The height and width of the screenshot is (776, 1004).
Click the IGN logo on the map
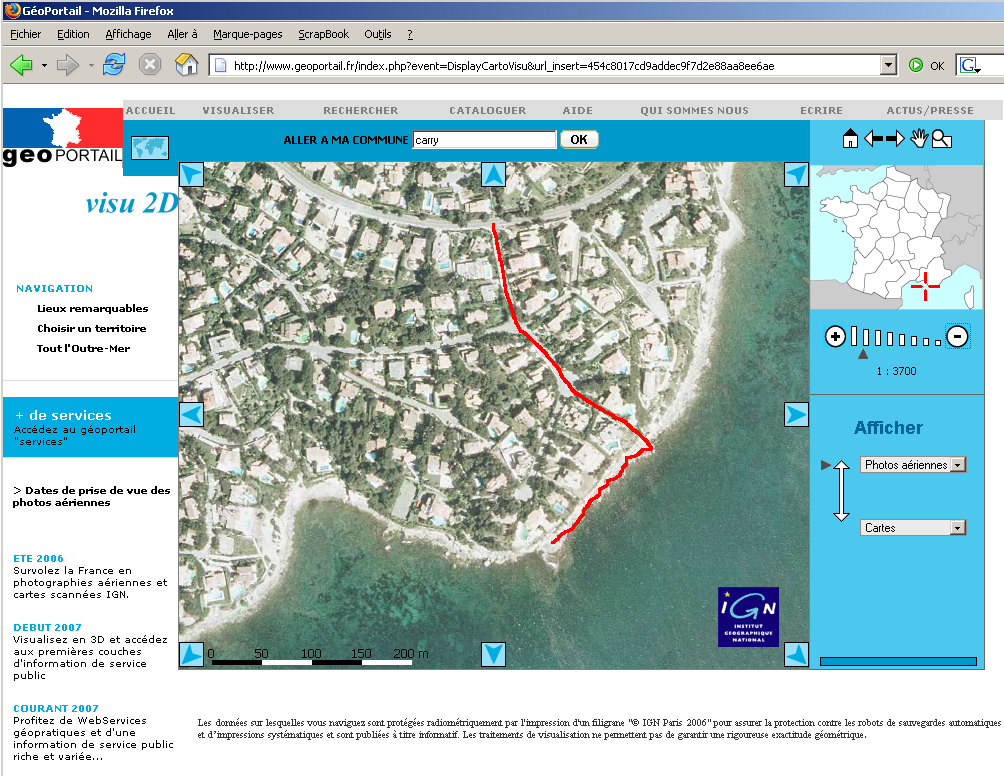coord(748,617)
